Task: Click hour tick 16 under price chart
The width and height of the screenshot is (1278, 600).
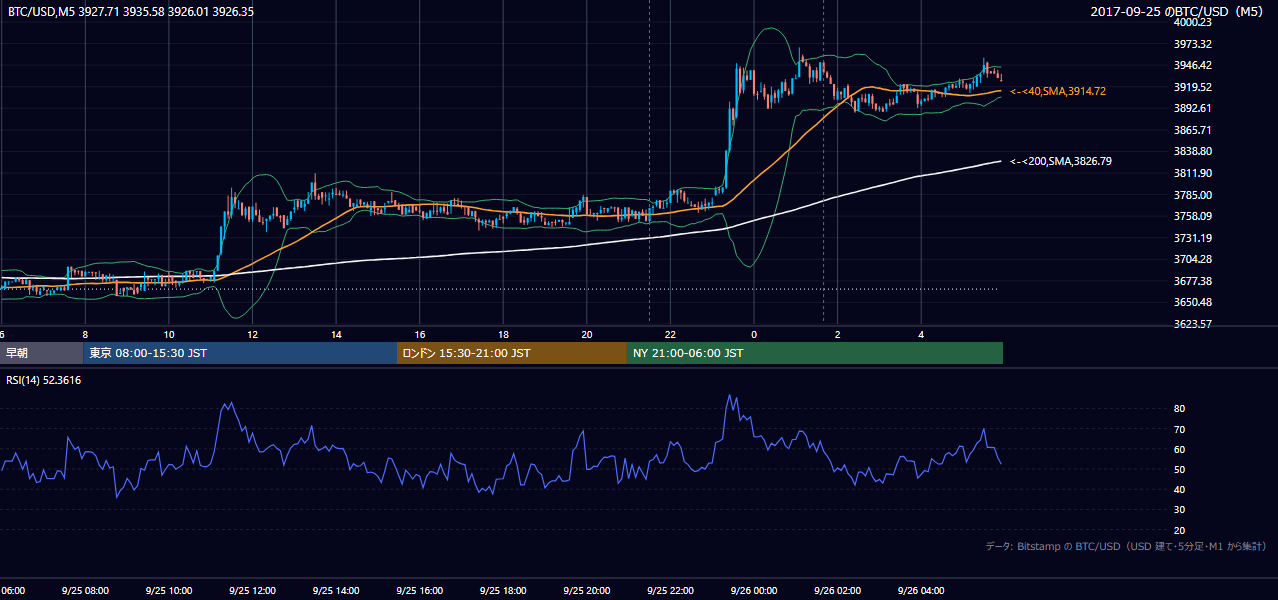Action: (420, 334)
